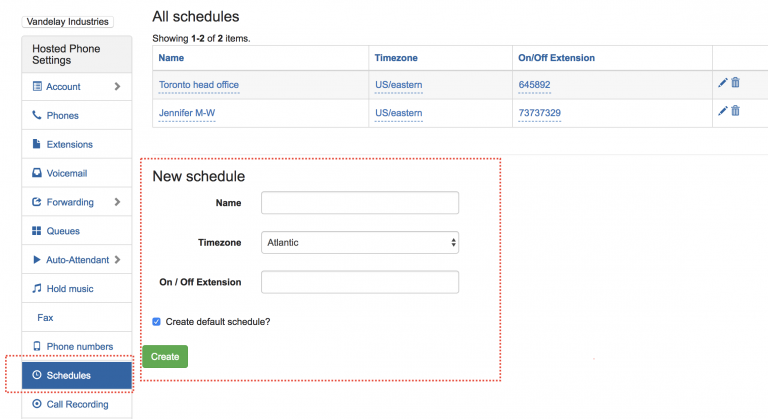
Task: Click the Schedules clock icon
Action: (x=37, y=375)
